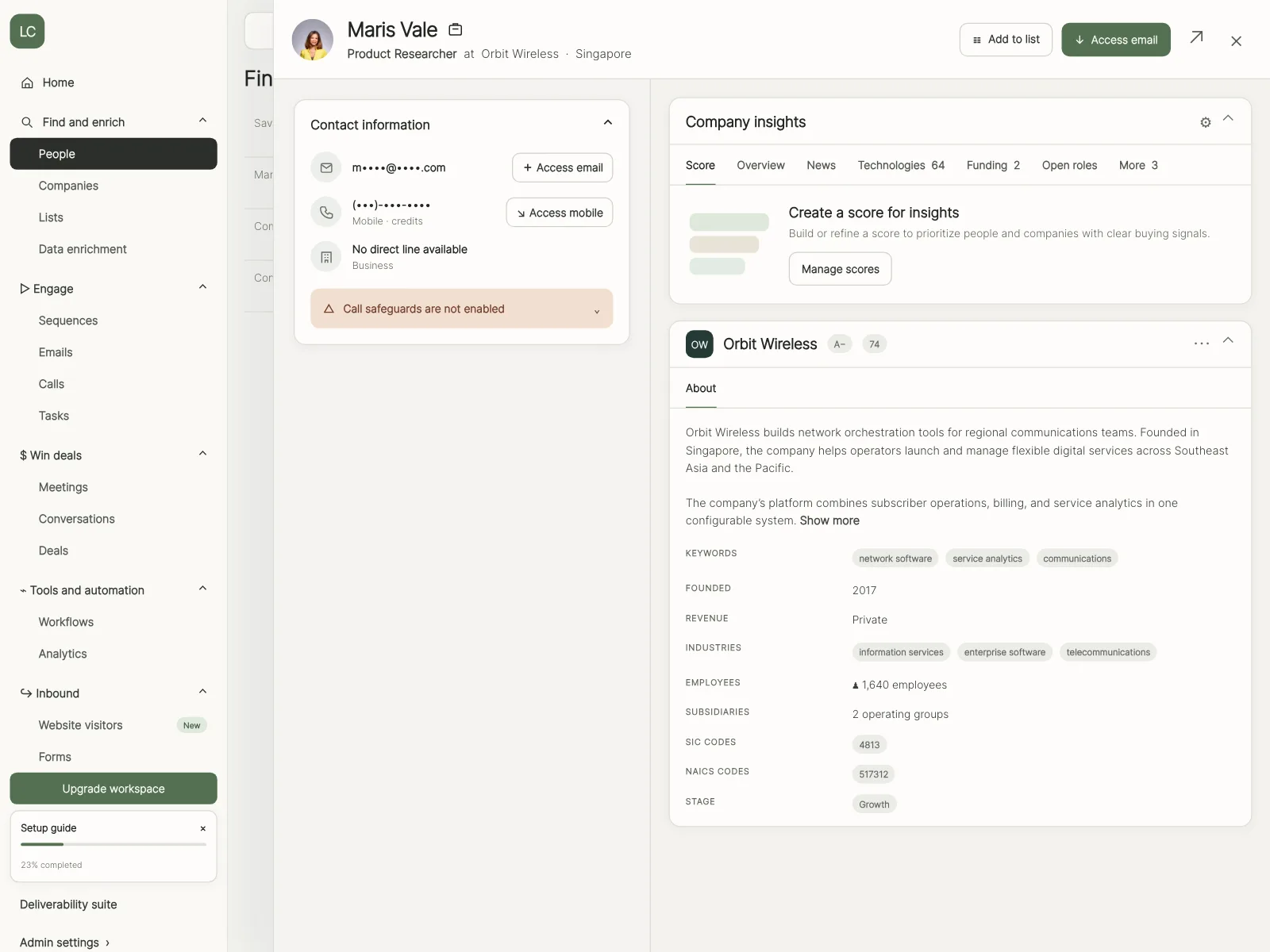1270x952 pixels.
Task: Click the Home icon in sidebar
Action: point(27,83)
